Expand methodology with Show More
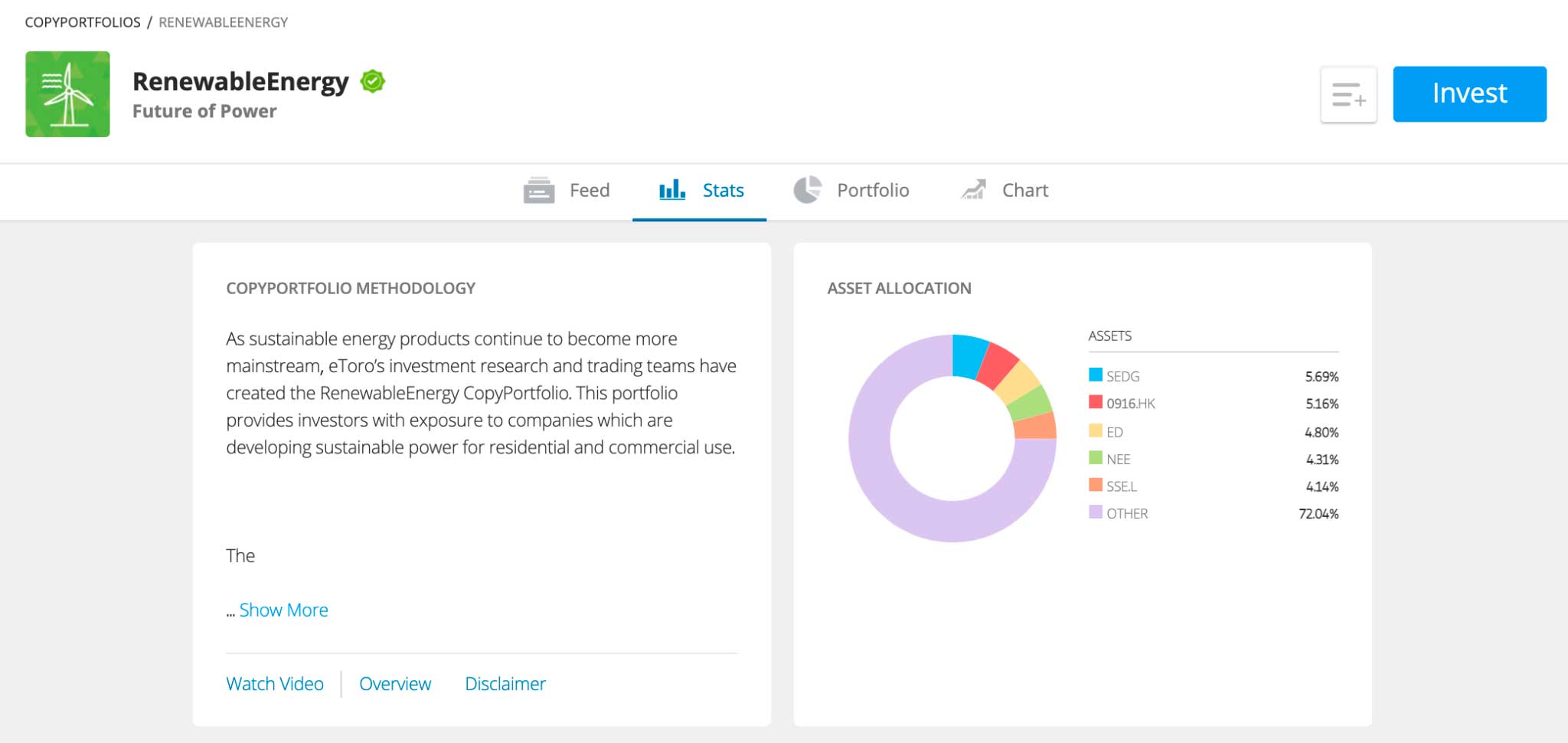 pos(284,610)
